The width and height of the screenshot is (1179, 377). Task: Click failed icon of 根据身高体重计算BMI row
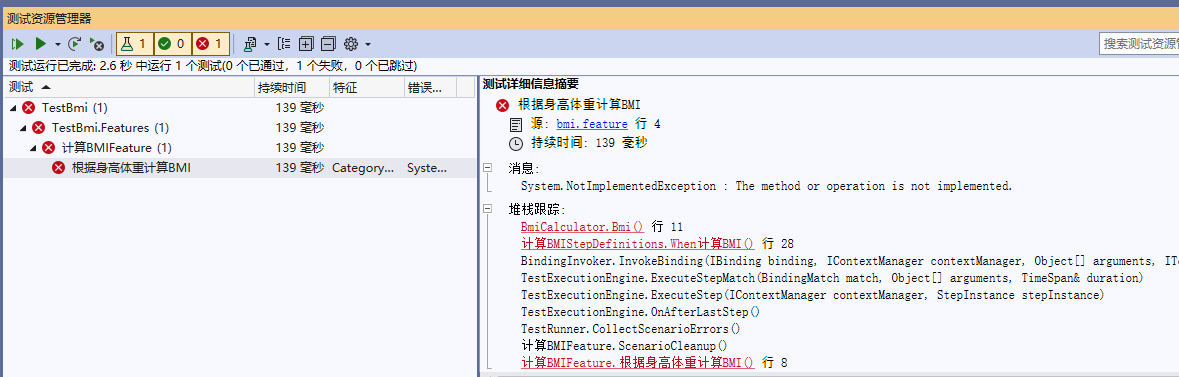click(x=59, y=168)
